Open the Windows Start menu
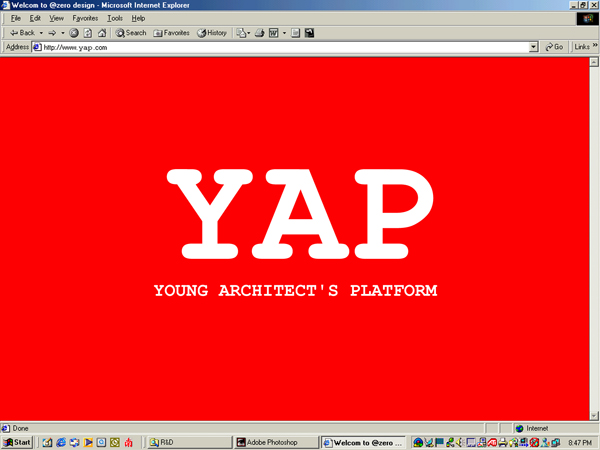600x450 pixels. 17,442
